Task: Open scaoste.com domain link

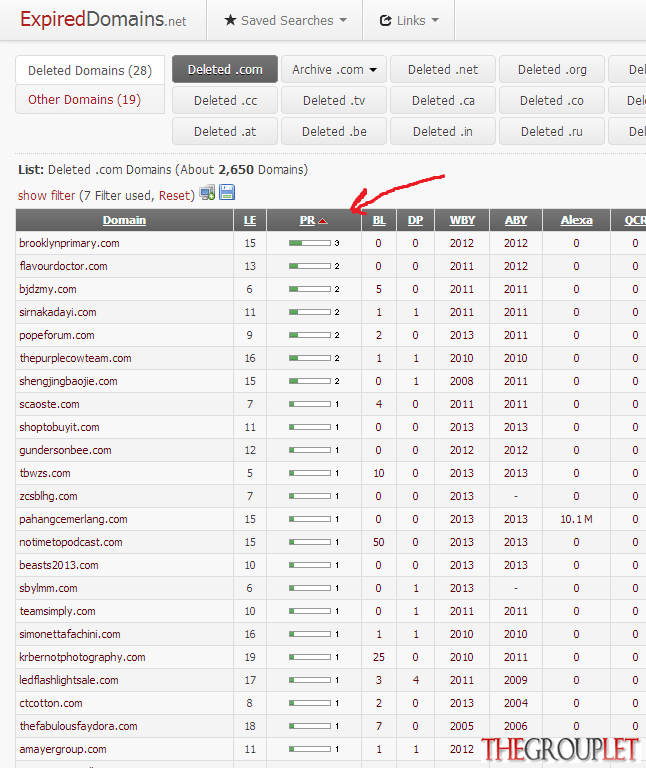Action: pos(49,404)
